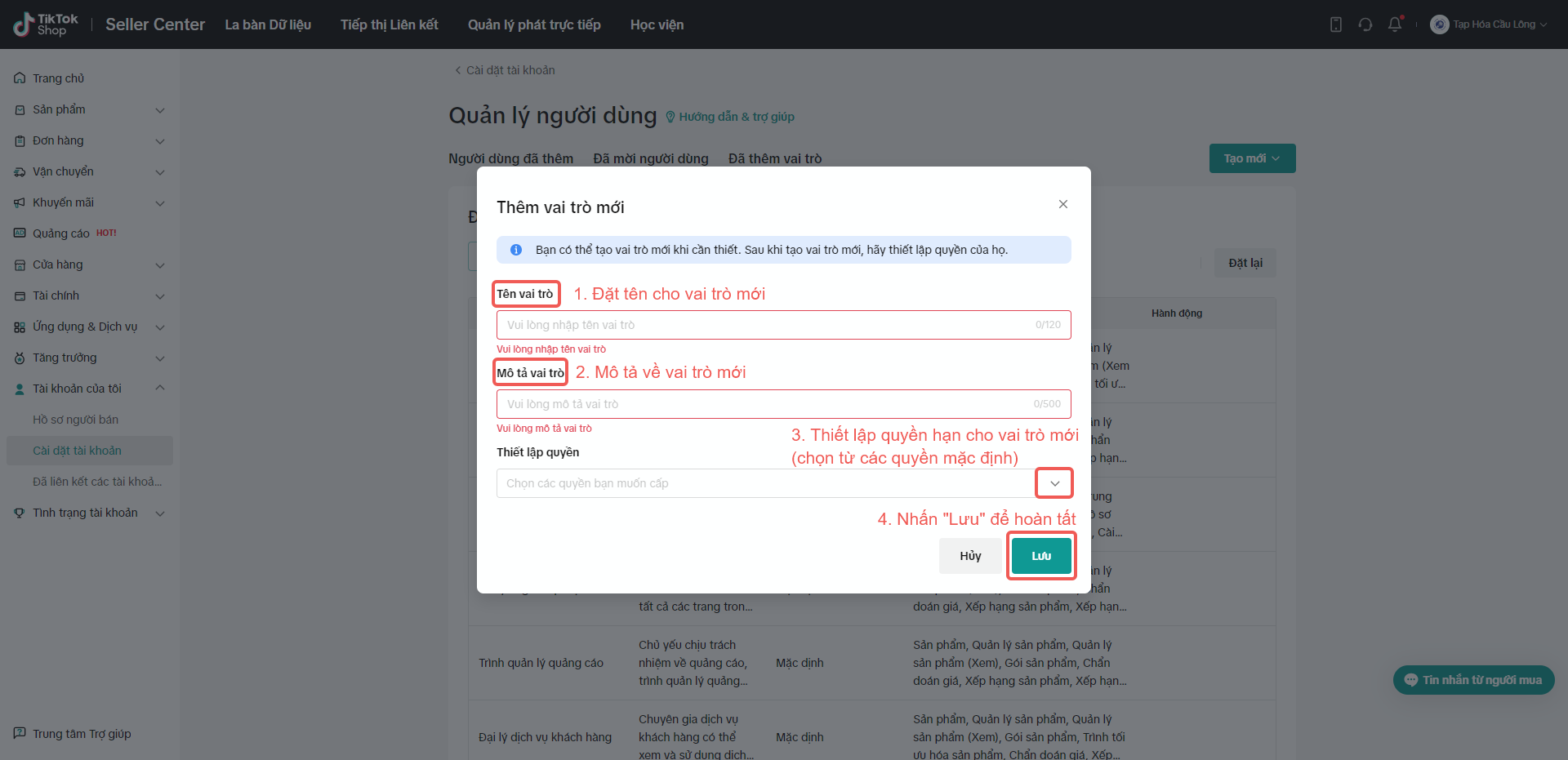This screenshot has height=760, width=1568.
Task: Collapse the Tài khoản của tôi section
Action: click(160, 388)
